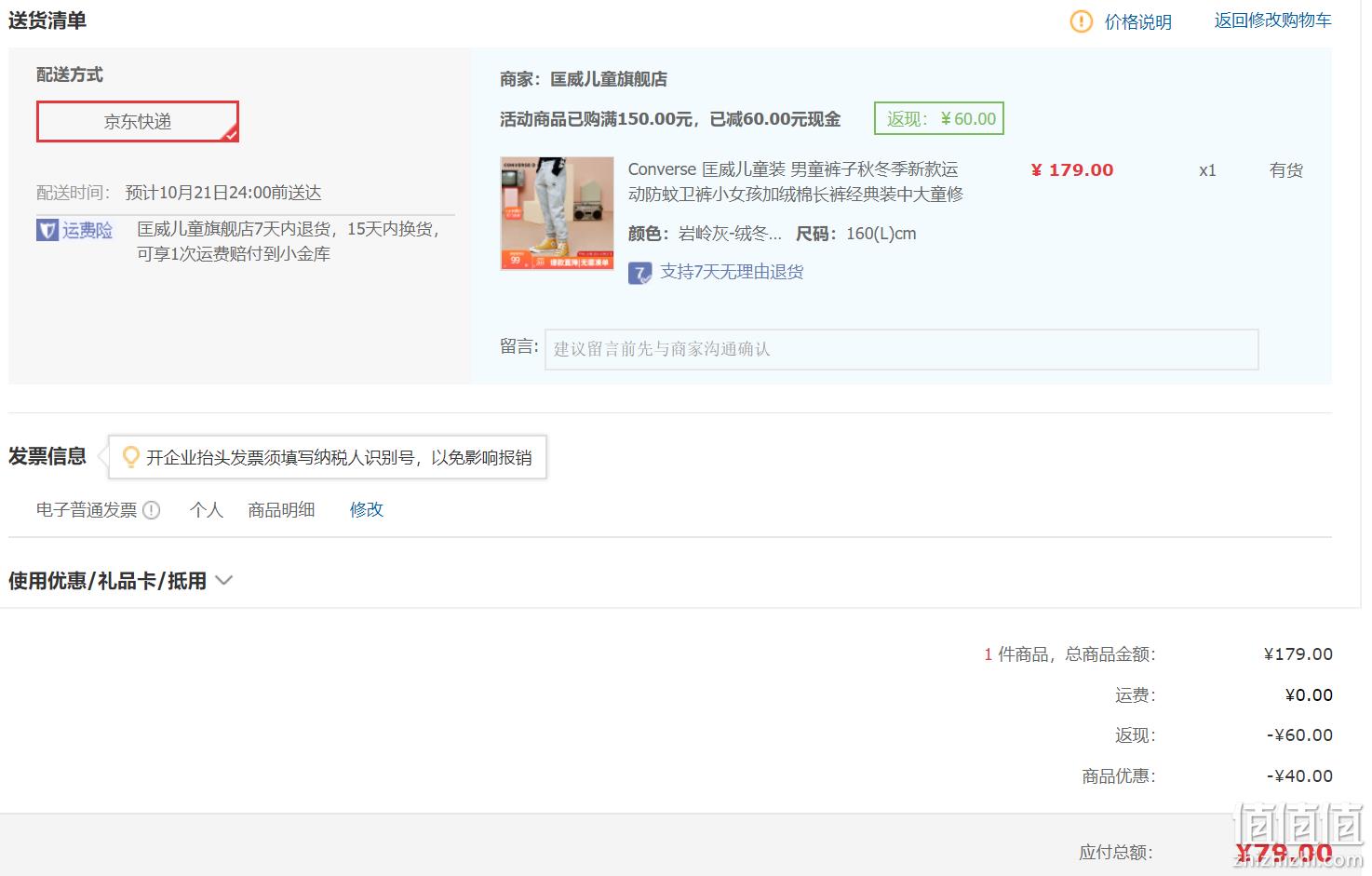The width and height of the screenshot is (1372, 876).
Task: Click 修改 to edit invoice info
Action: tap(367, 509)
